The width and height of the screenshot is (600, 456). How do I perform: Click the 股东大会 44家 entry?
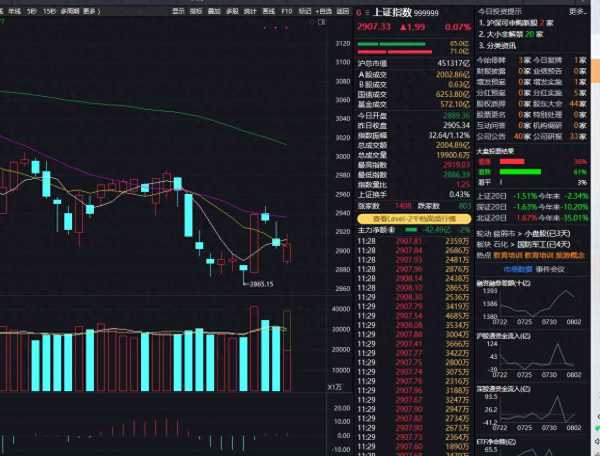559,104
